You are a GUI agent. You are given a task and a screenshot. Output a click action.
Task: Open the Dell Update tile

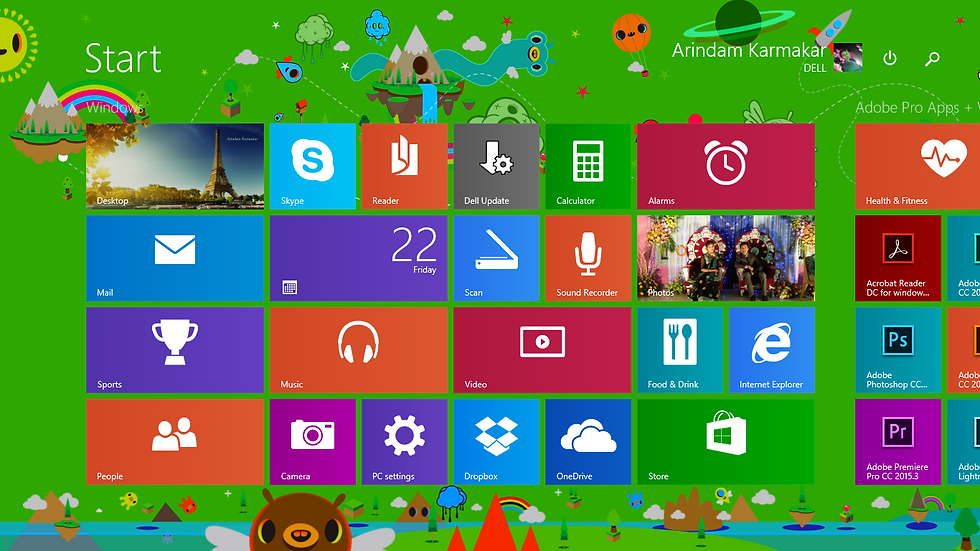point(496,166)
